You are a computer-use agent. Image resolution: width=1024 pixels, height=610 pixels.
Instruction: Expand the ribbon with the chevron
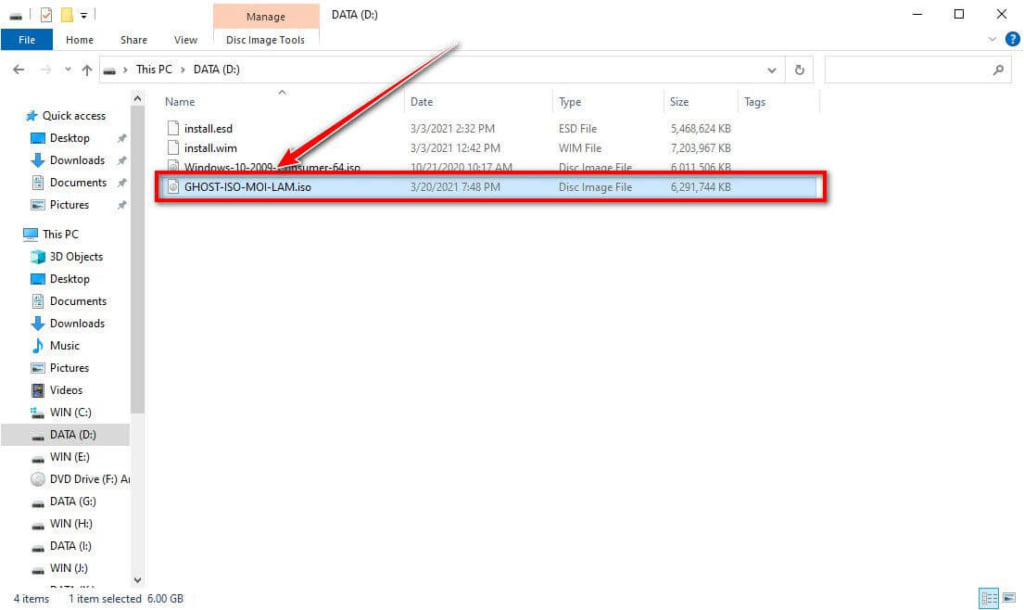(992, 40)
